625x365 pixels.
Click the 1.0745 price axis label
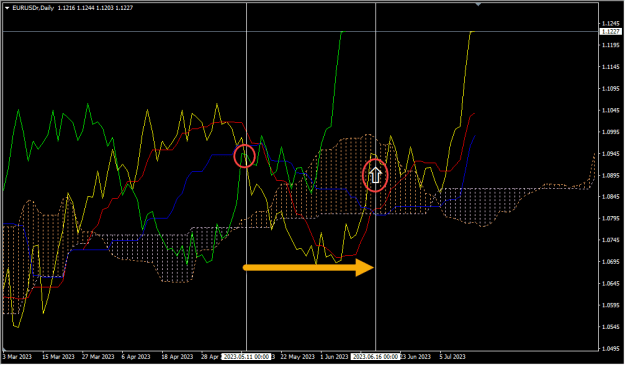click(611, 240)
